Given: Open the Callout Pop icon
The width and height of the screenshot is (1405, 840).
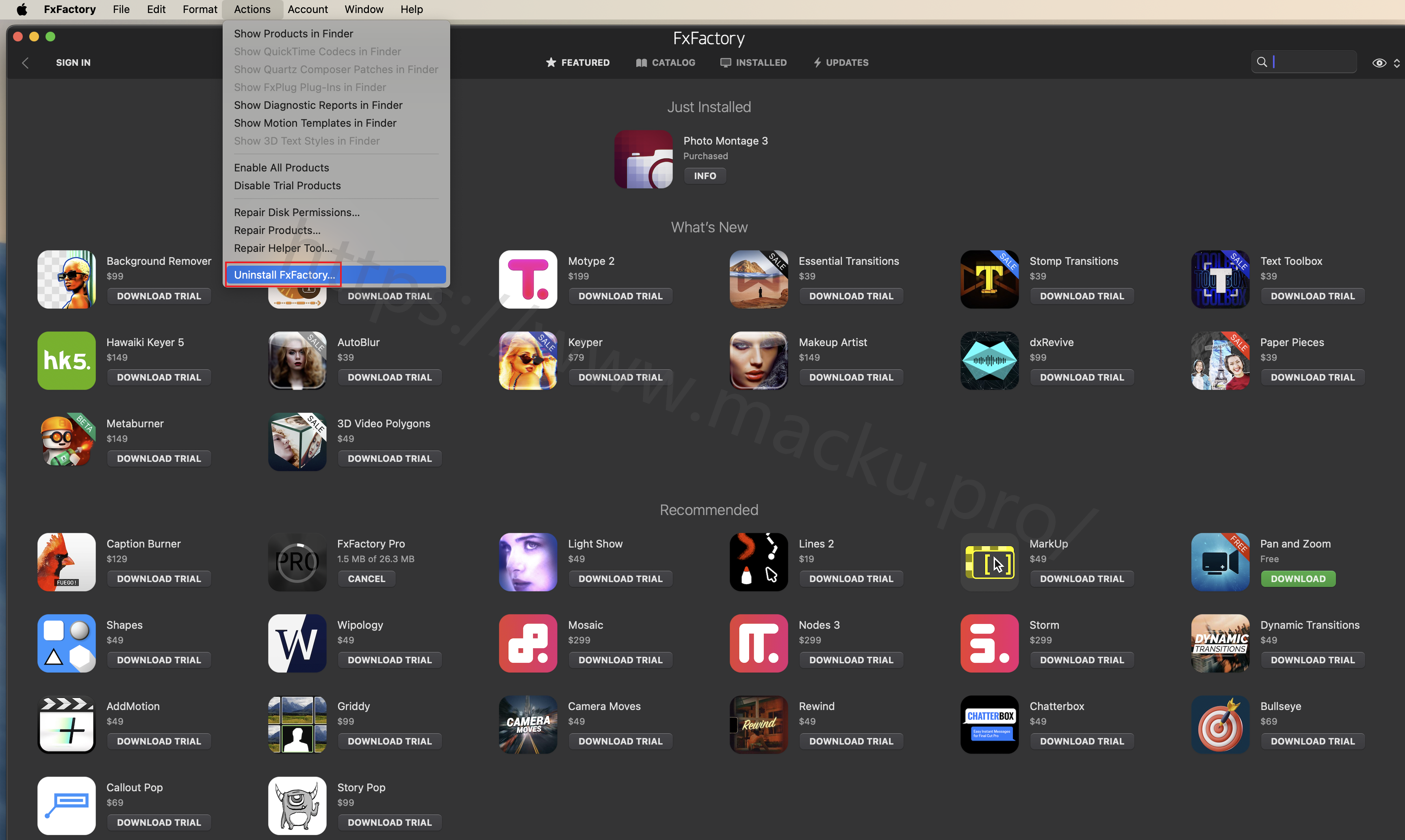Looking at the screenshot, I should (66, 806).
